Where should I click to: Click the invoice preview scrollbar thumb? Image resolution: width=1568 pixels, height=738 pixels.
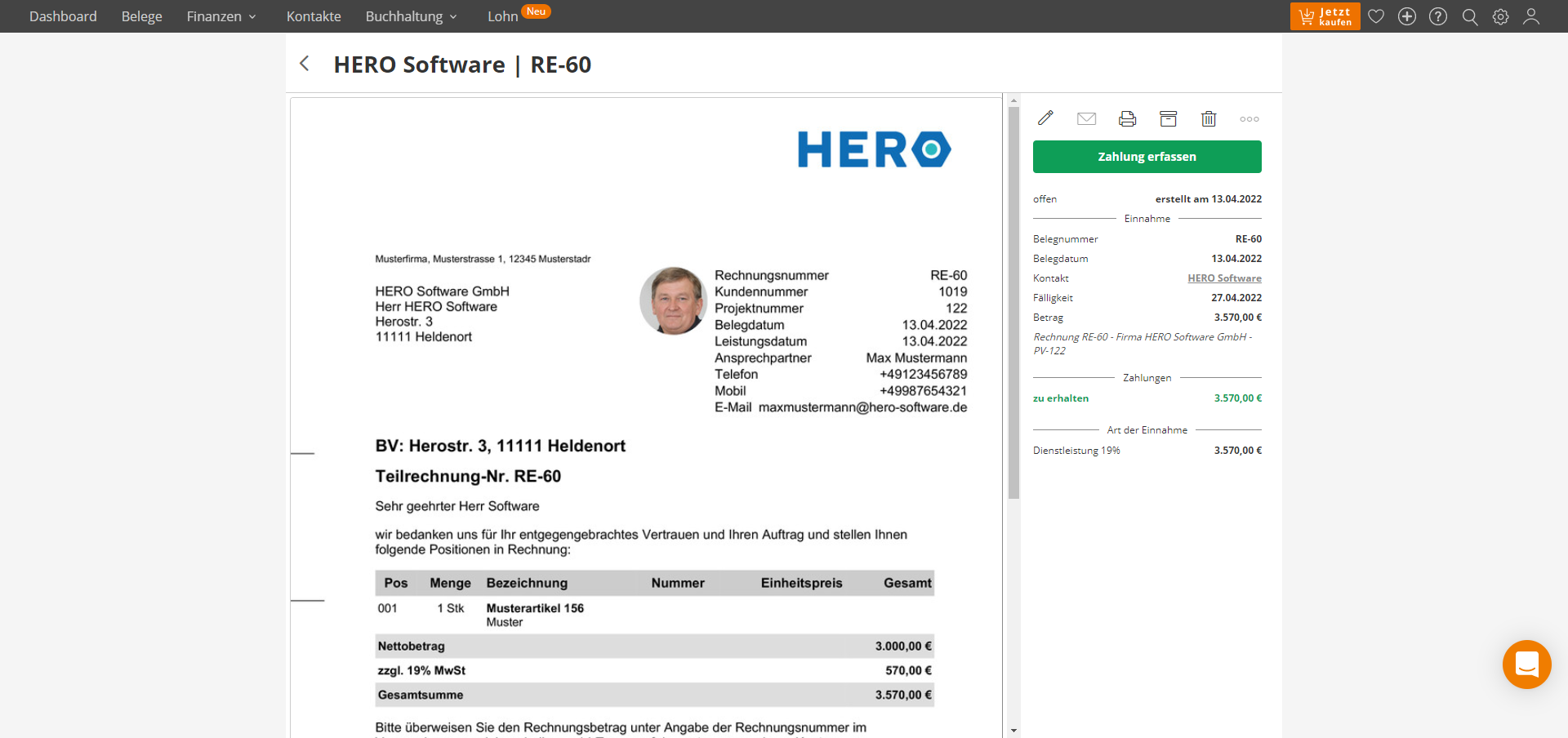(x=1013, y=302)
